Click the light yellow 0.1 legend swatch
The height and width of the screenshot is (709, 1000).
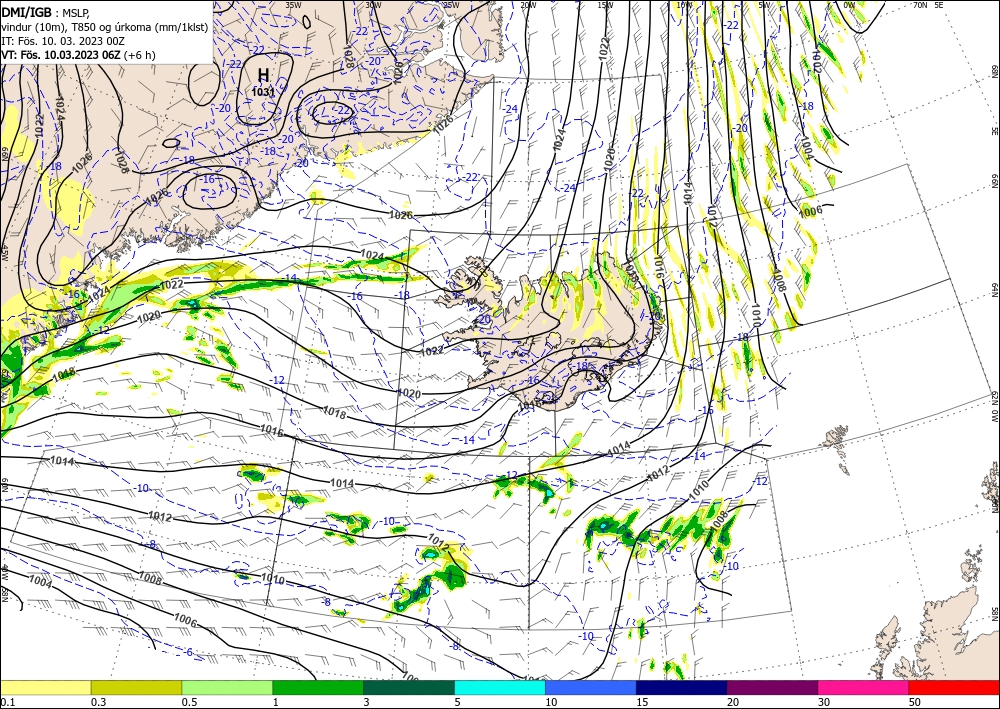click(x=45, y=687)
